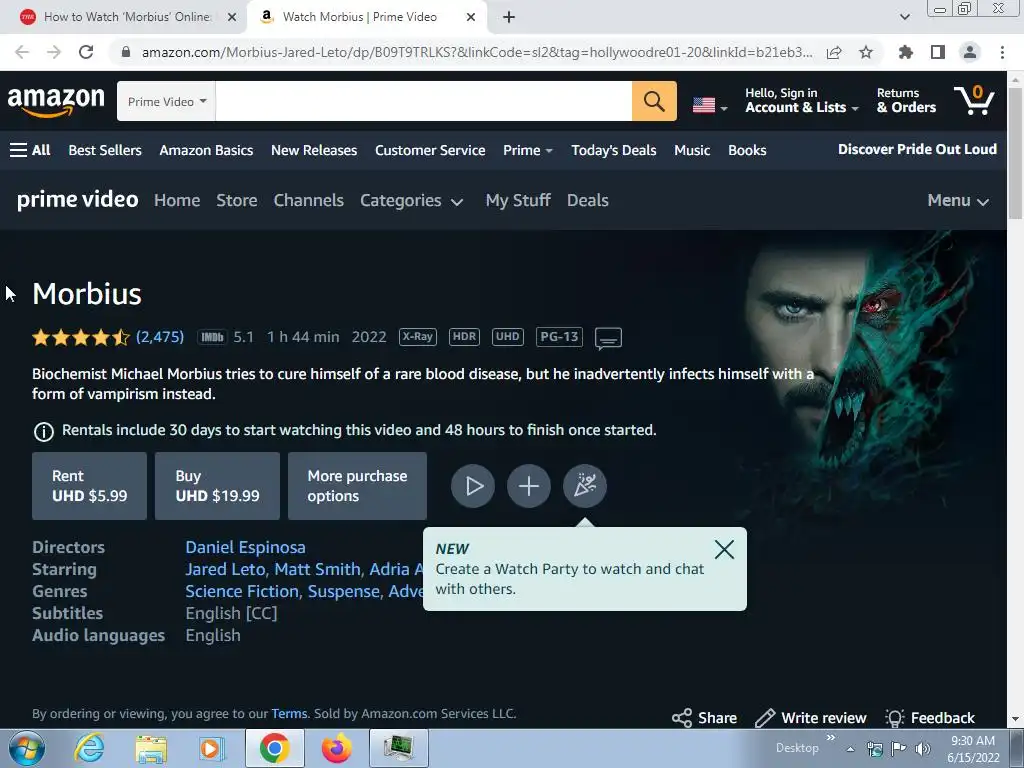The width and height of the screenshot is (1024, 768).
Task: Open Jared Leto actor link
Action: 225,569
